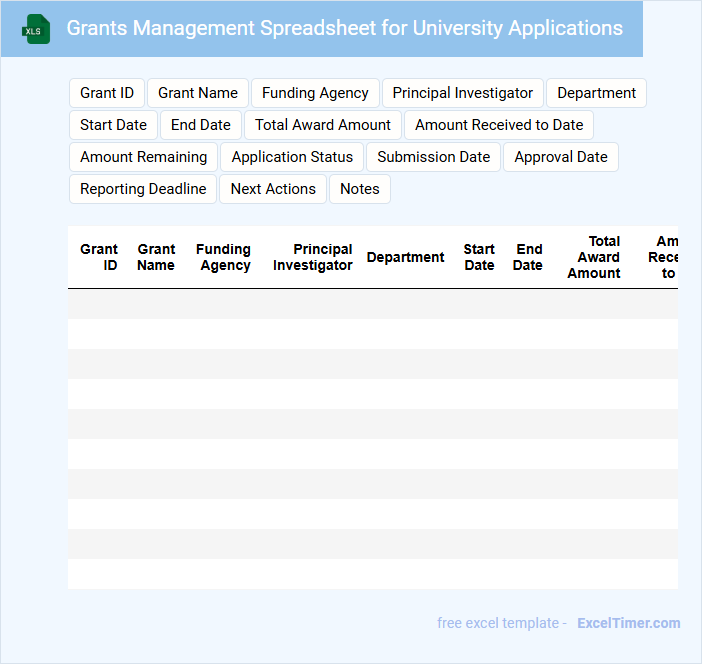702x664 pixels.
Task: Select the Grant ID tag
Action: [x=107, y=93]
